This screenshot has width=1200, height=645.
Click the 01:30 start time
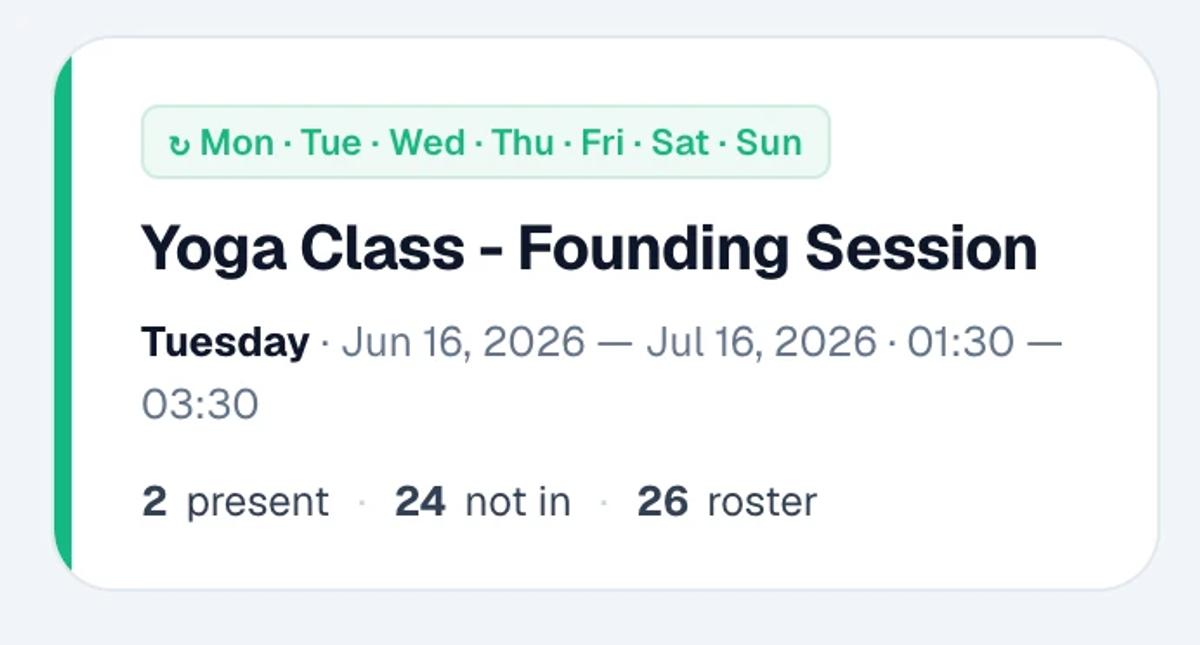click(960, 343)
